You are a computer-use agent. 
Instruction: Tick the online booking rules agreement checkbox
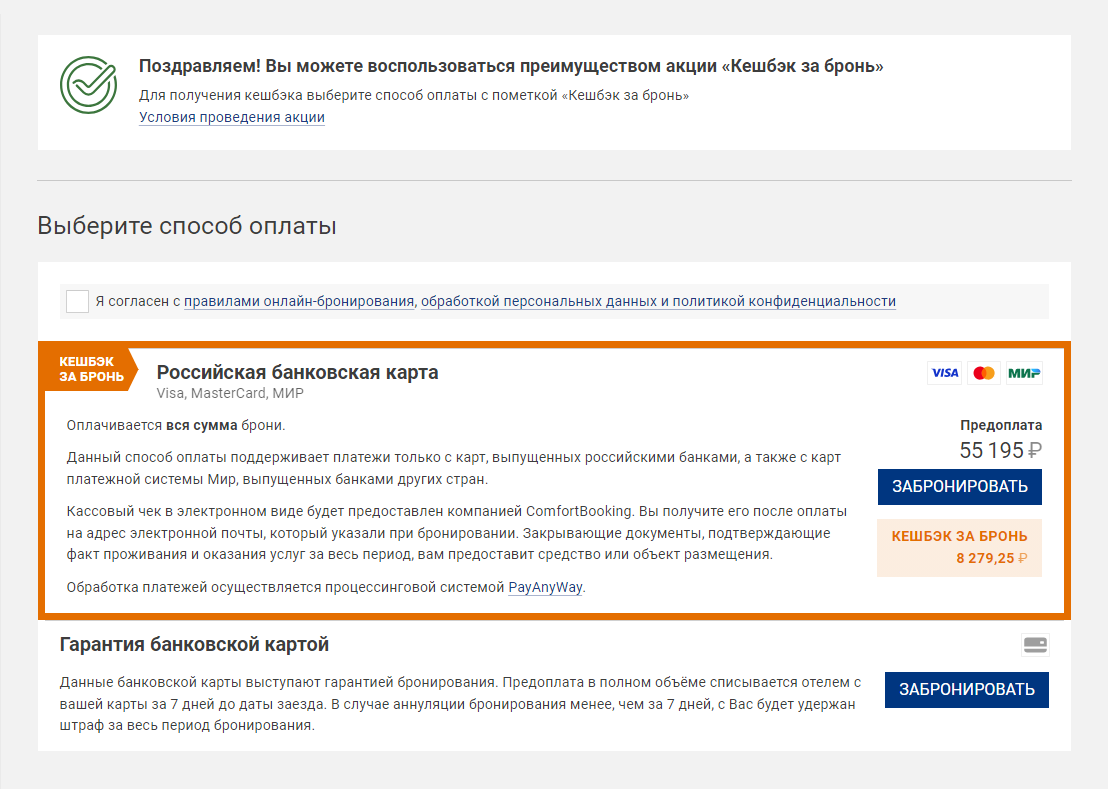77,301
